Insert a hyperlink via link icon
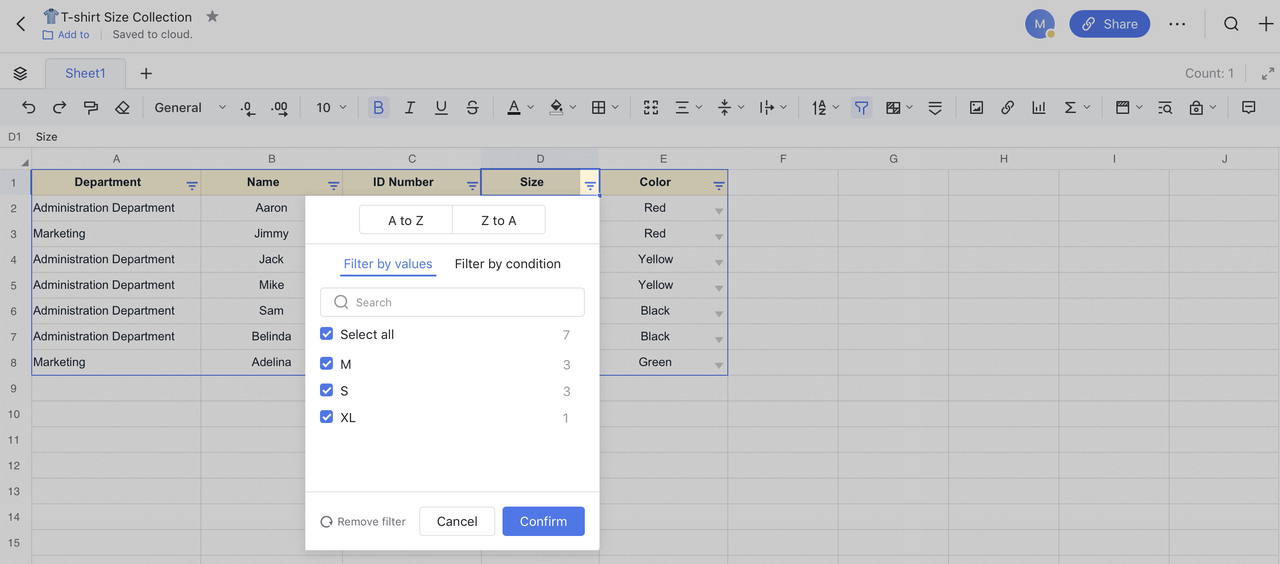This screenshot has width=1280, height=564. tap(1007, 108)
